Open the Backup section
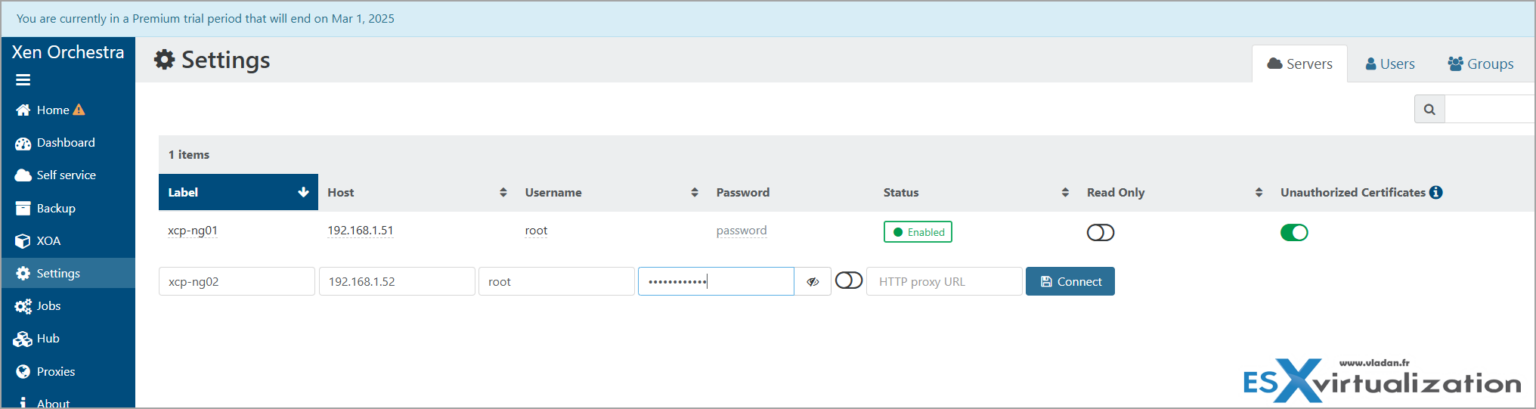Image resolution: width=1536 pixels, height=409 pixels. click(55, 208)
